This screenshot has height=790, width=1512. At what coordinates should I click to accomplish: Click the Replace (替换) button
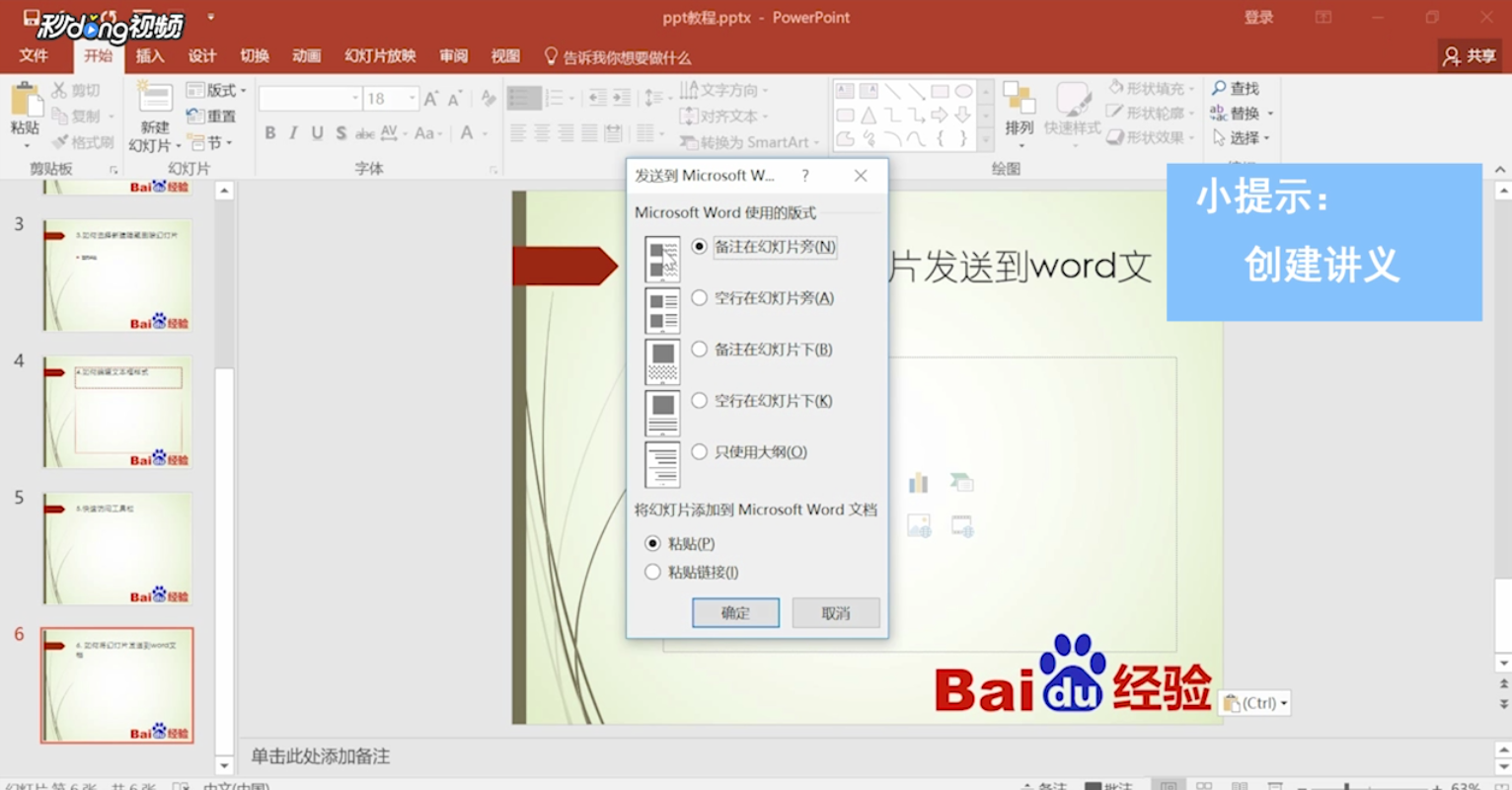click(1237, 114)
